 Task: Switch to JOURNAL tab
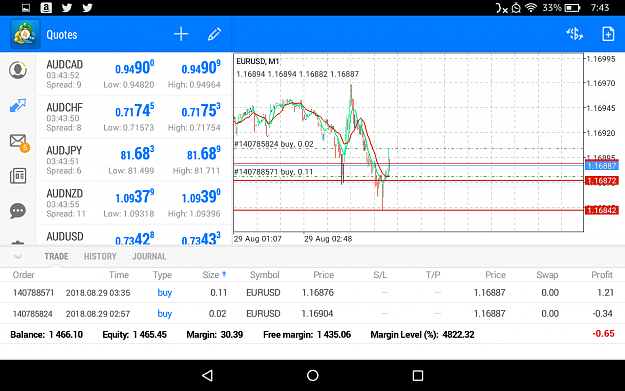[x=149, y=256]
